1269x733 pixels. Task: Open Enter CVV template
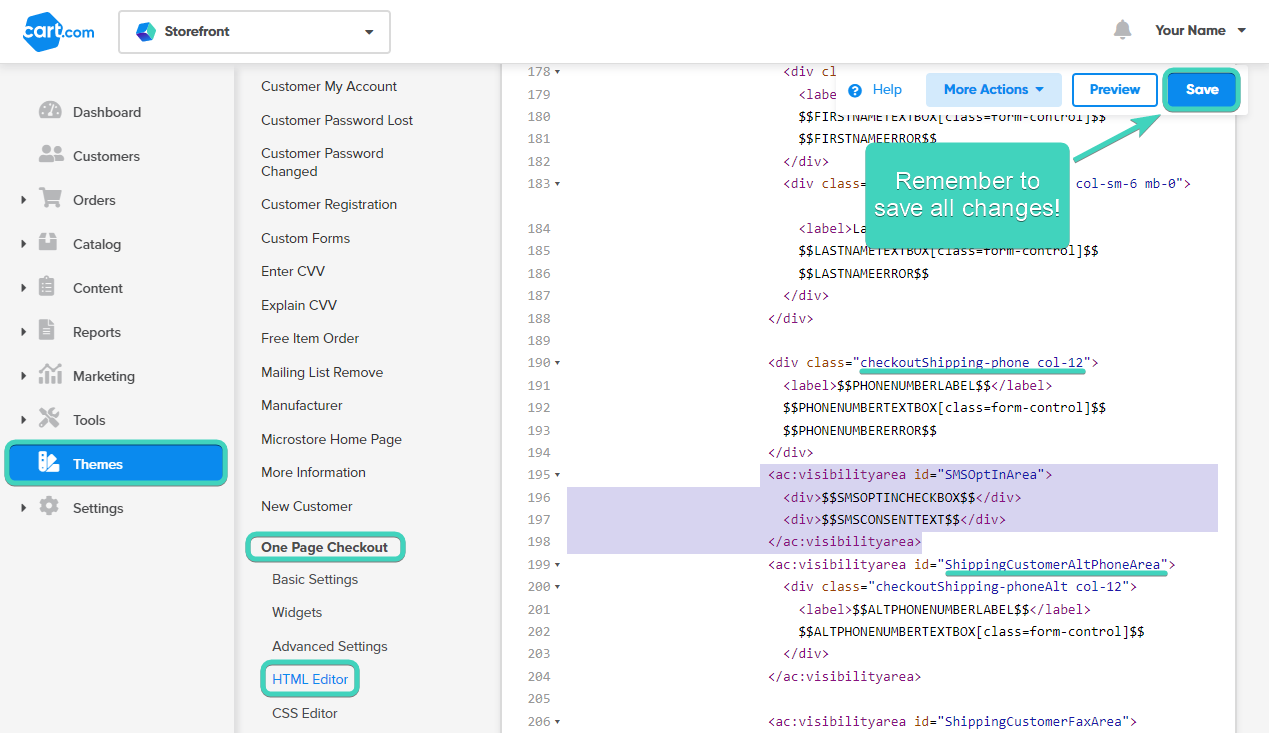pyautogui.click(x=293, y=271)
